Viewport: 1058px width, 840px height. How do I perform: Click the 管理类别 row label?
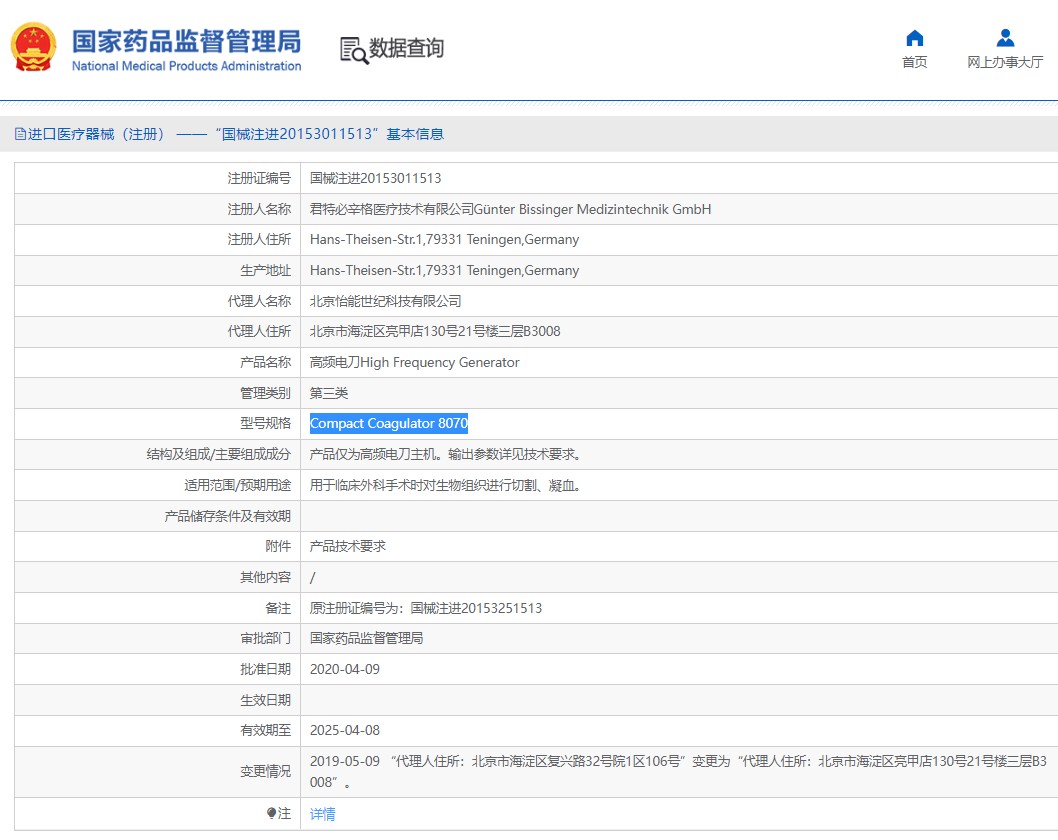pos(265,393)
